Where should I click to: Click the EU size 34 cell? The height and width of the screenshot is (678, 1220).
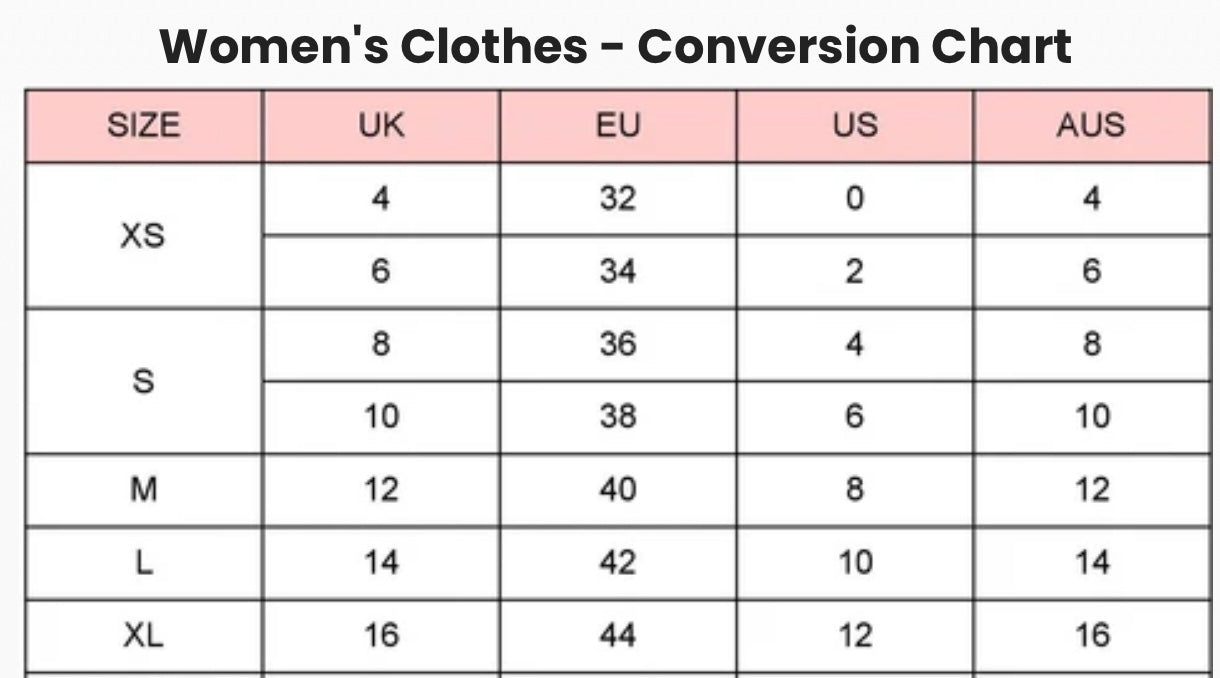(617, 272)
